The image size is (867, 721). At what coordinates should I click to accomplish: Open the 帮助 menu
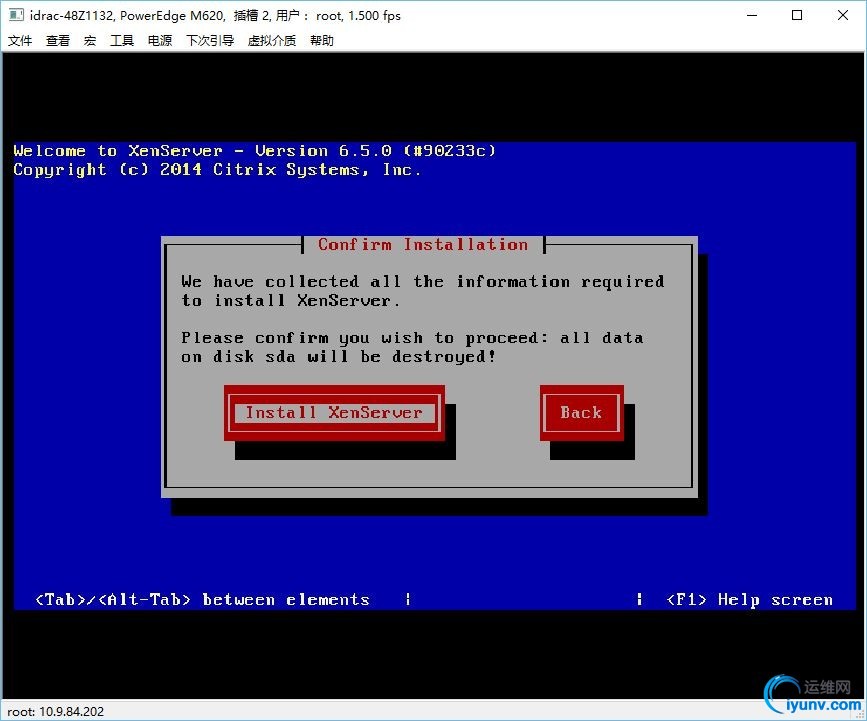click(x=321, y=40)
